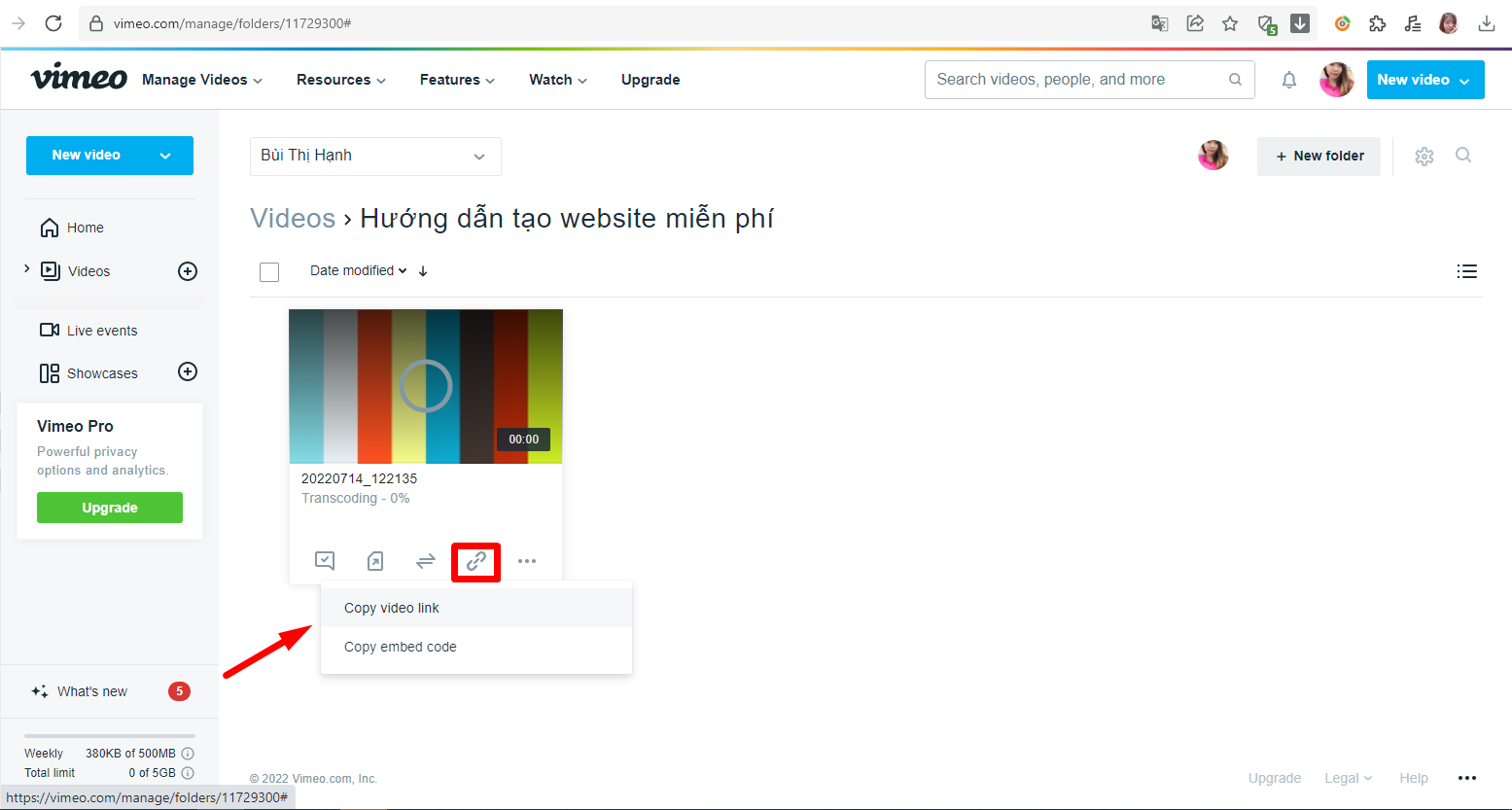Click the green Upgrade button
This screenshot has height=810, width=1512.
[110, 508]
